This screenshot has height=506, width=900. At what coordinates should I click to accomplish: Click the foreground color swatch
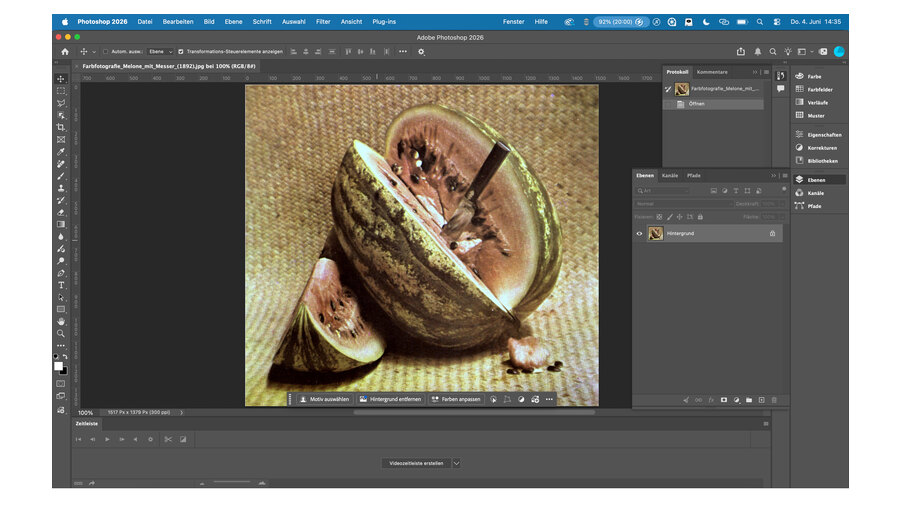(59, 367)
